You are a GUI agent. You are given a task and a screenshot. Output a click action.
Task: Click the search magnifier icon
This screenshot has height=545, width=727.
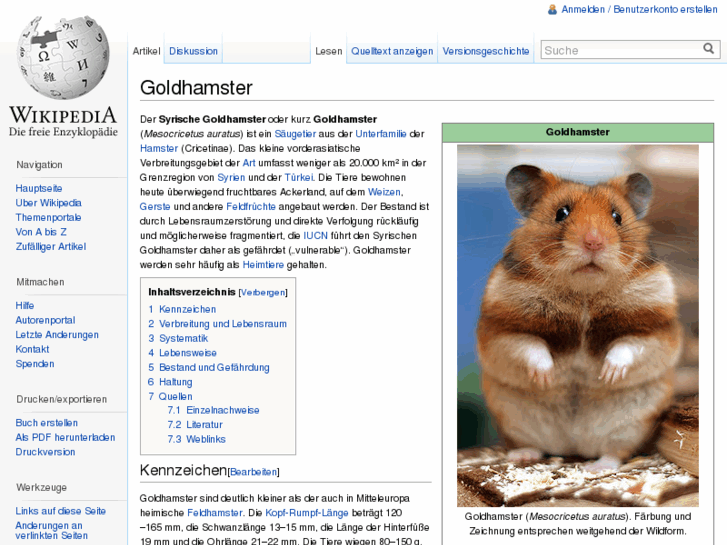coord(708,48)
